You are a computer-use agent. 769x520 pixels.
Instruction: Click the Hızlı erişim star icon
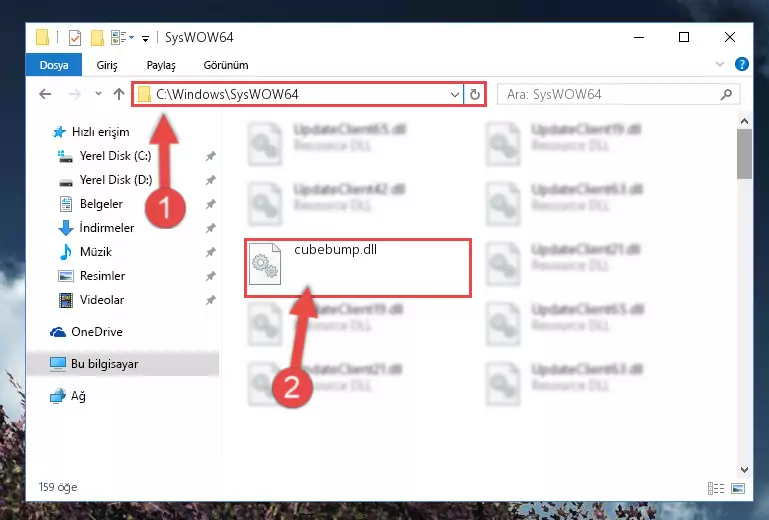(59, 131)
